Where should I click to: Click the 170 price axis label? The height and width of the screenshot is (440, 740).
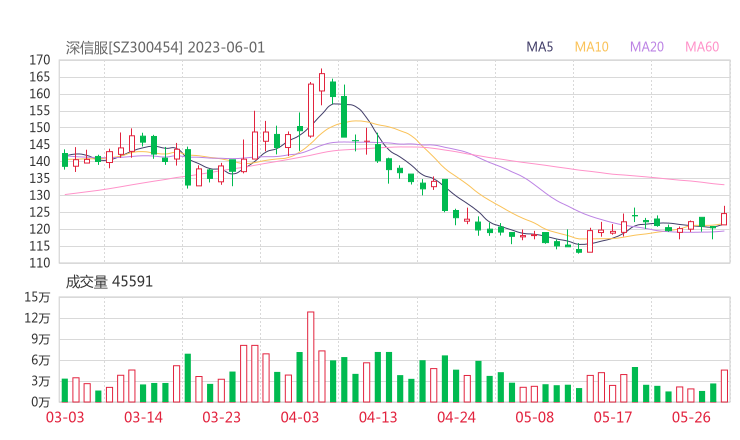pos(40,60)
